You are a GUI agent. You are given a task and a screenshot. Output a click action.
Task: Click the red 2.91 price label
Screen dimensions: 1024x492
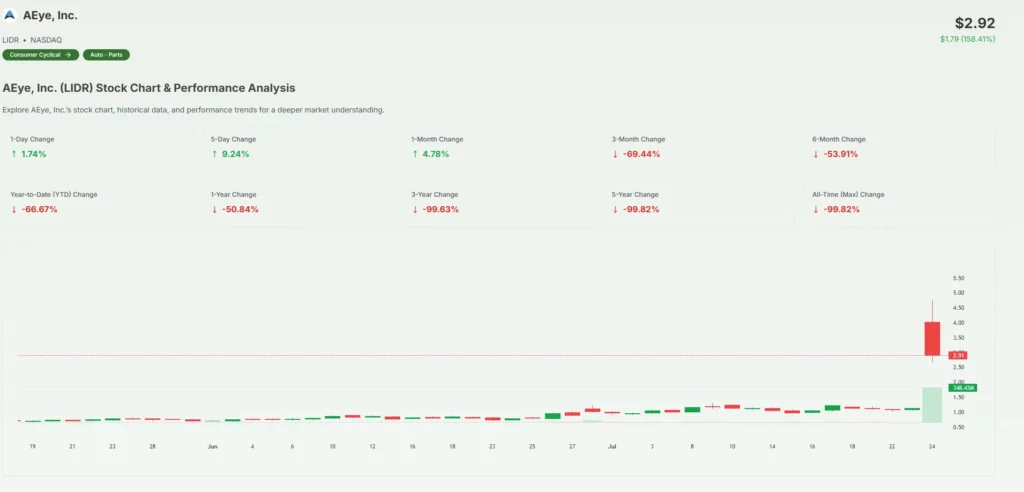pyautogui.click(x=958, y=355)
